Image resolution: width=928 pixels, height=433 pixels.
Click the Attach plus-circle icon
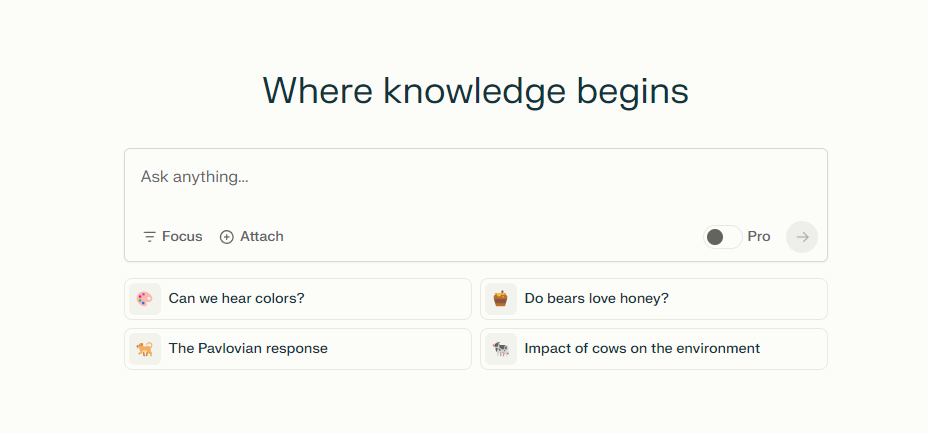tap(227, 237)
